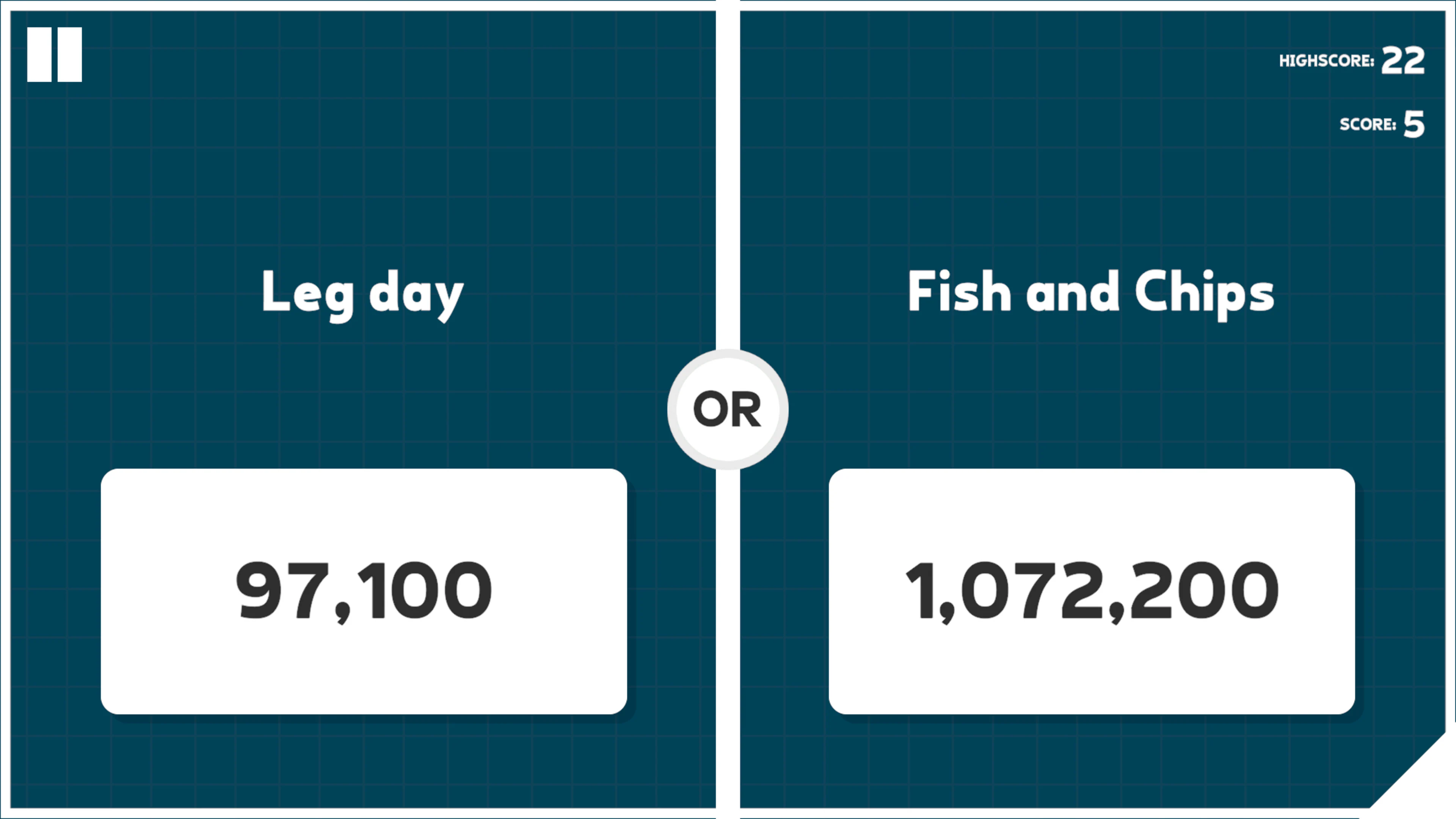Pause the game with the pause icon
This screenshot has width=1456, height=819.
[54, 54]
